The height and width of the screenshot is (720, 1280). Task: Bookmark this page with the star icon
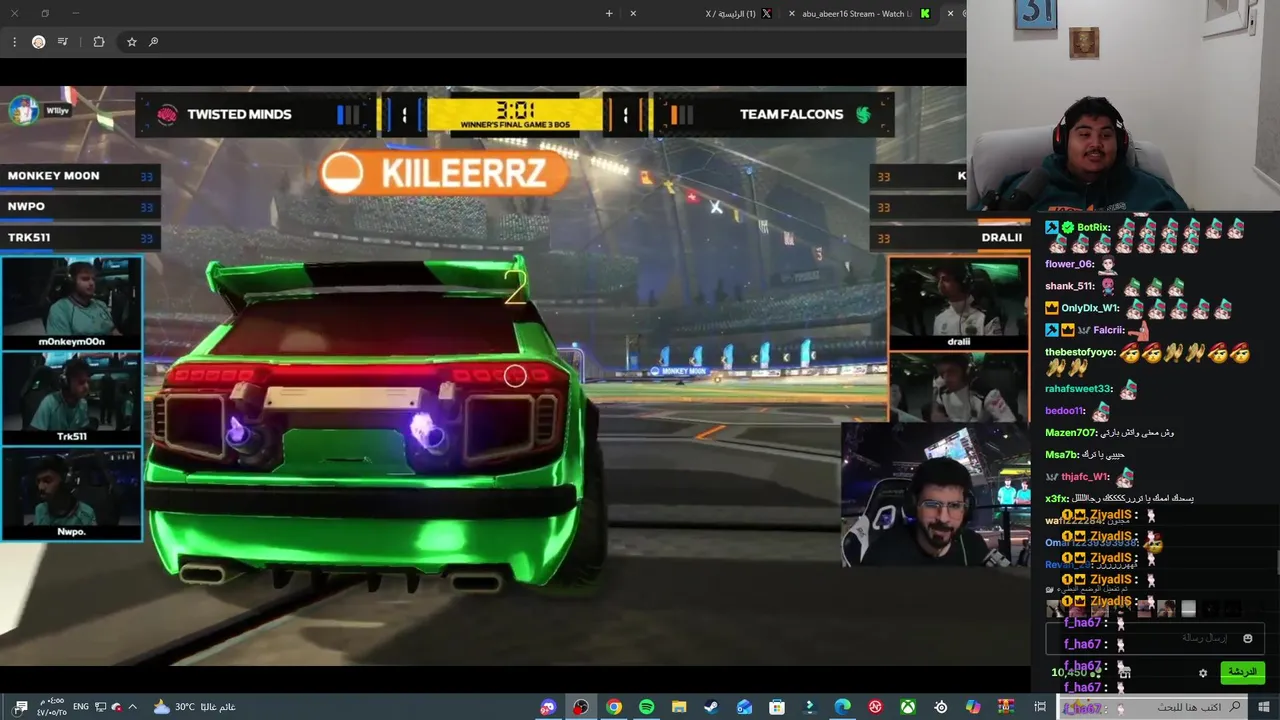pos(131,42)
